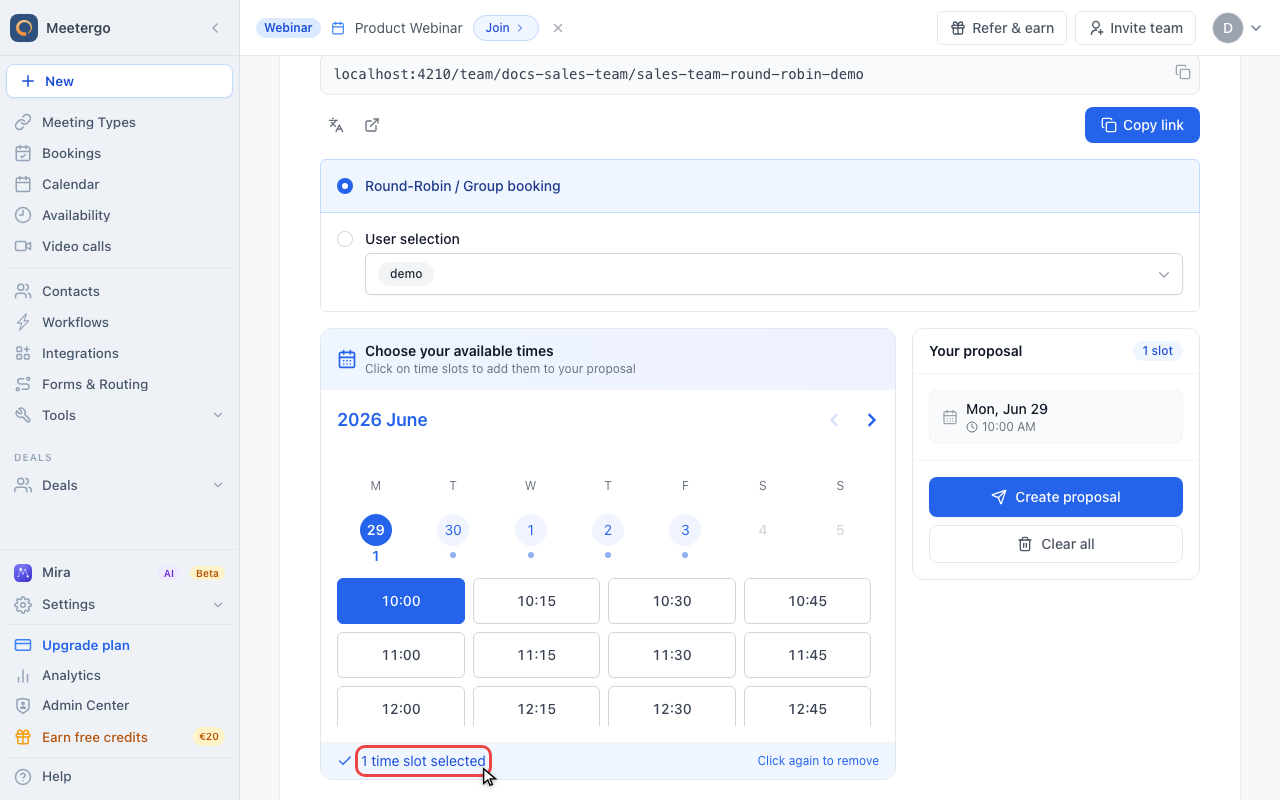Select the 11:00 time slot
The height and width of the screenshot is (800, 1280).
(401, 655)
